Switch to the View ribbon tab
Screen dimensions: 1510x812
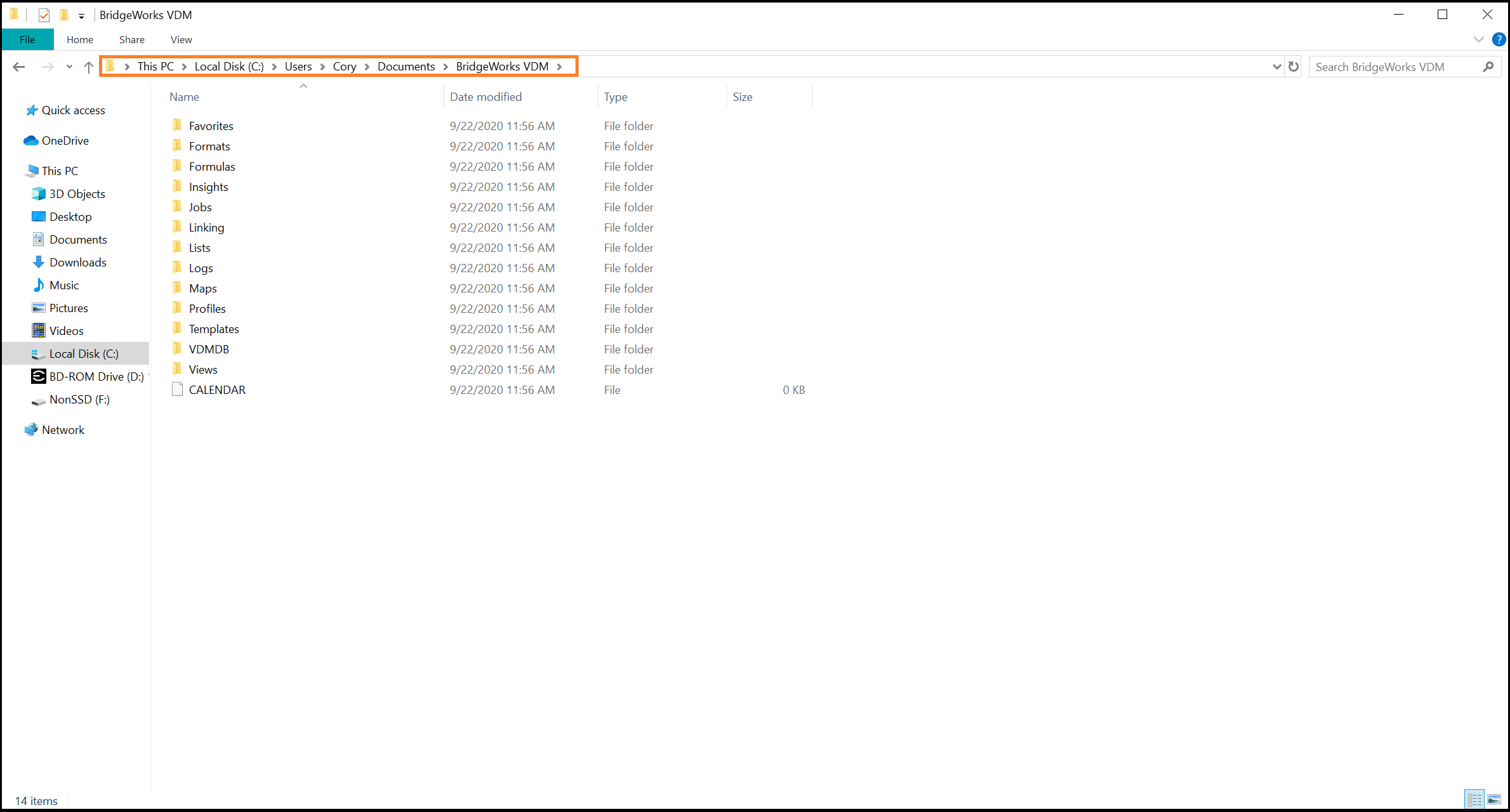pos(181,39)
